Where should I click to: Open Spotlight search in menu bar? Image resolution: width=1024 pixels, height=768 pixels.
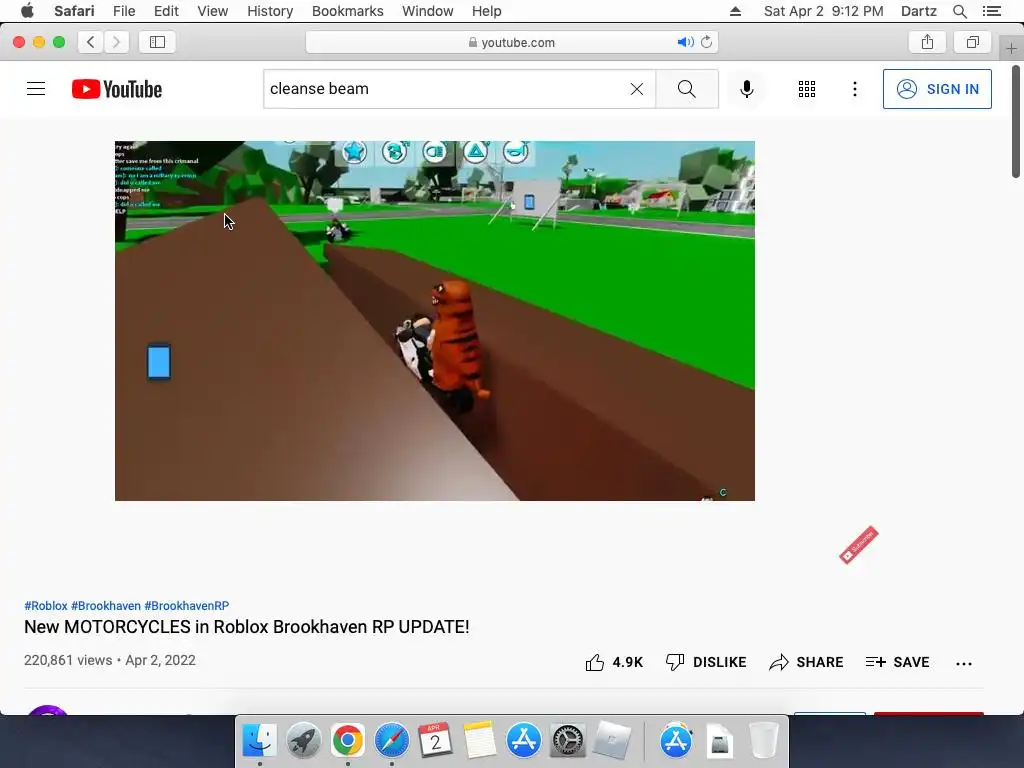click(x=960, y=11)
